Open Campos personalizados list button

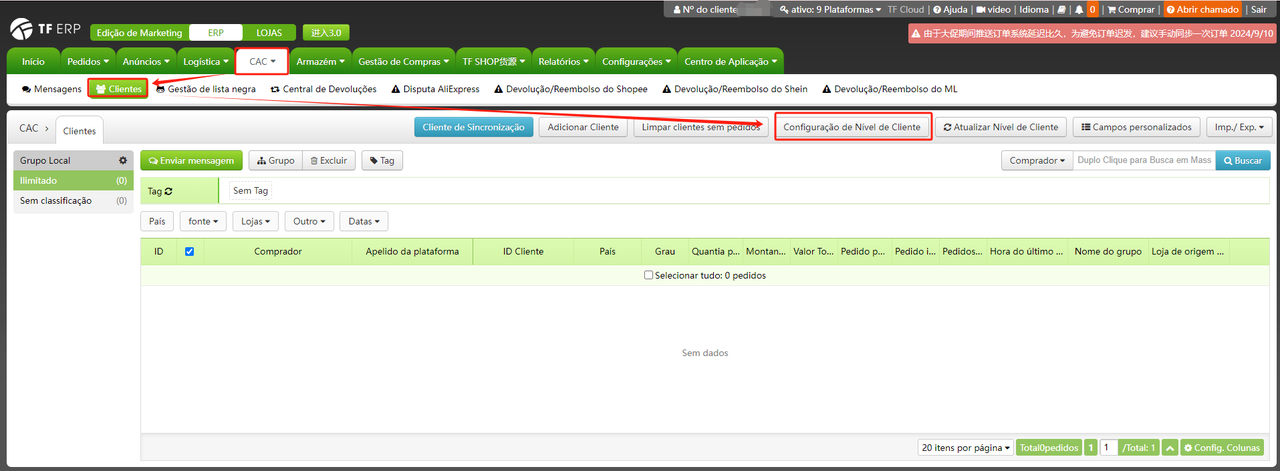[x=1136, y=128]
